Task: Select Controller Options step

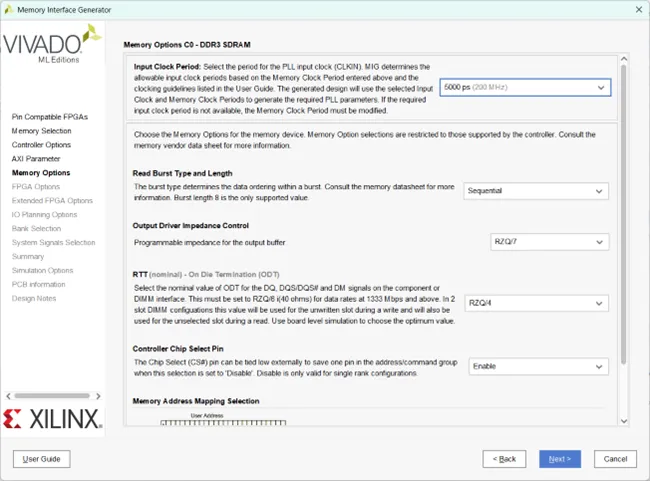Action: 41,145
